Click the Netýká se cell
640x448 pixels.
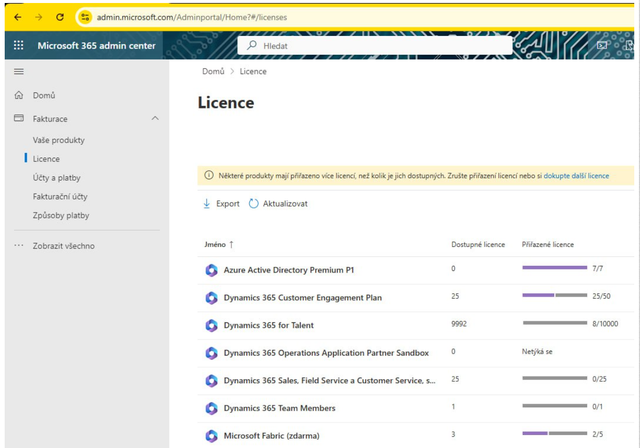tap(537, 352)
